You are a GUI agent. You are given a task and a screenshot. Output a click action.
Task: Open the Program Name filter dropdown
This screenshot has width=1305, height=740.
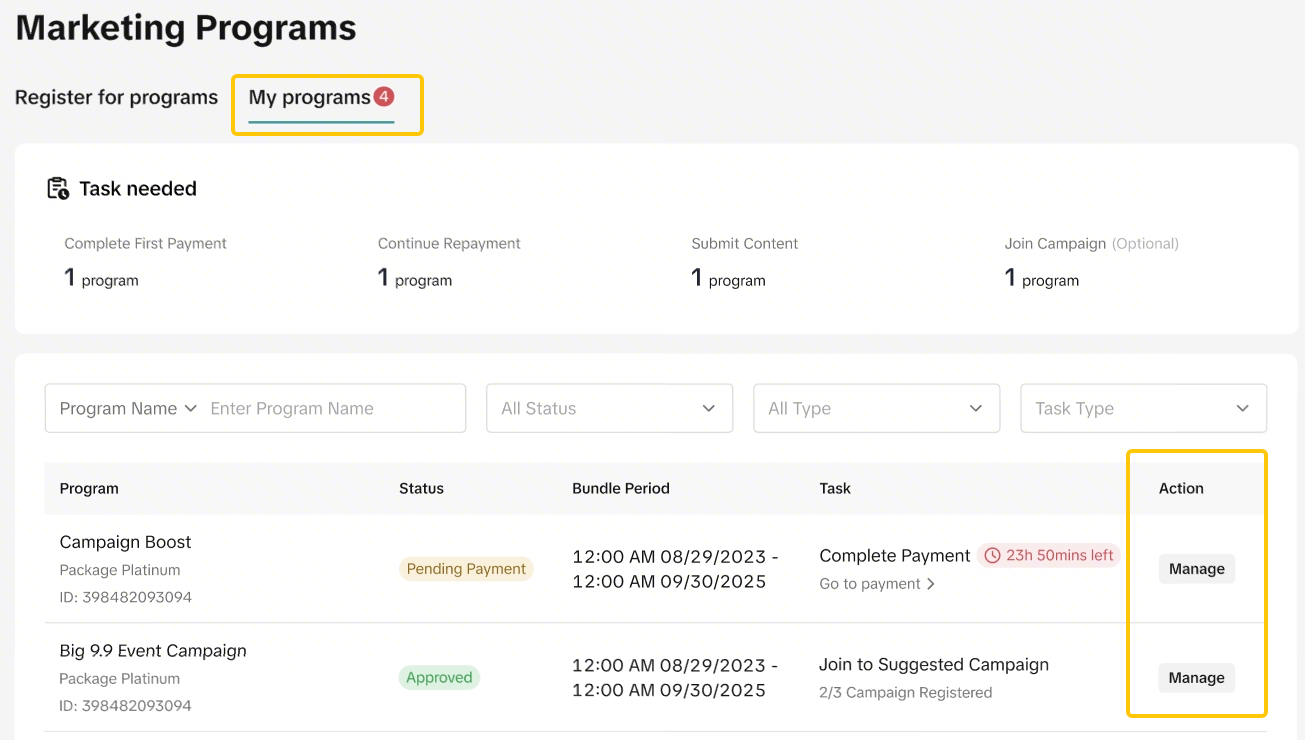pyautogui.click(x=128, y=408)
